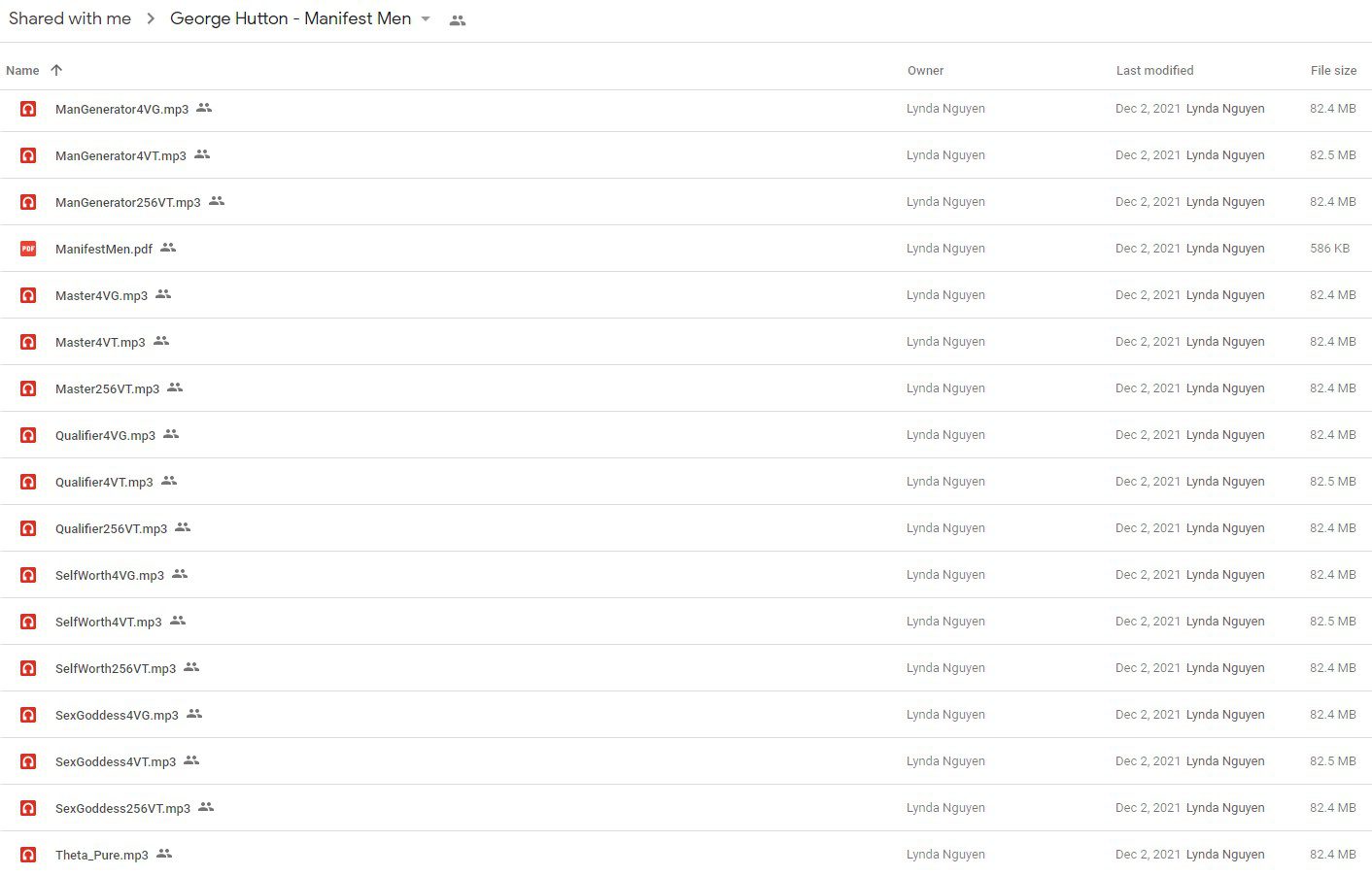Click the audio icon for SelfWorth256VT.mp3
Screen dimensions: 1372x876
tap(28, 668)
